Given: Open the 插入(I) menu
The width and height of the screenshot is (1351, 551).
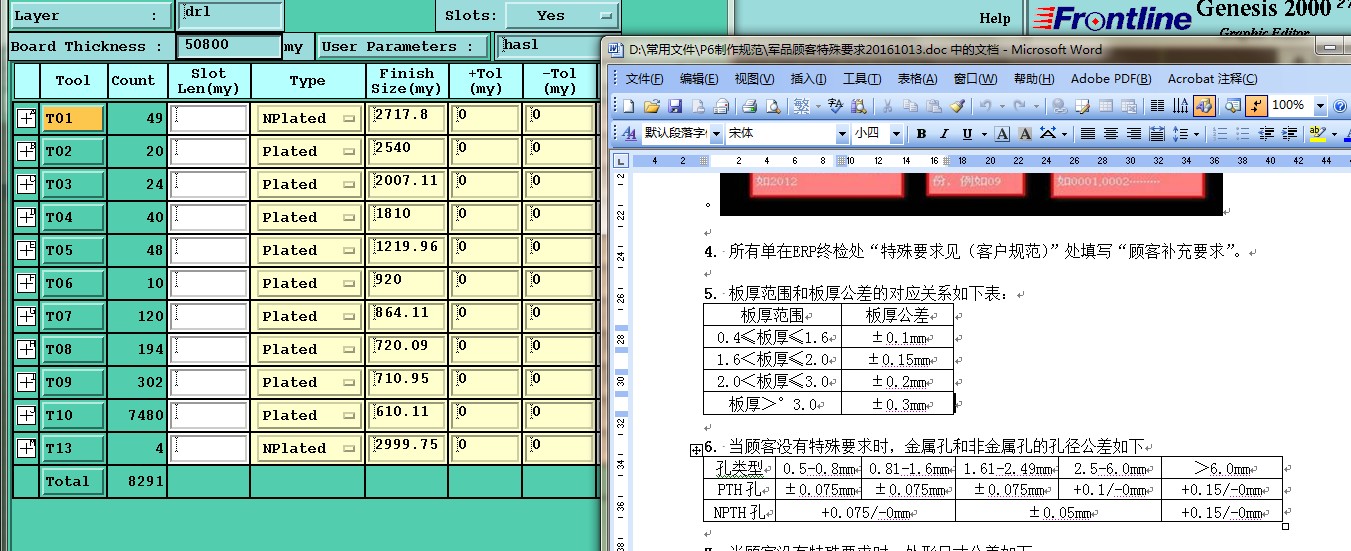Looking at the screenshot, I should click(x=808, y=79).
